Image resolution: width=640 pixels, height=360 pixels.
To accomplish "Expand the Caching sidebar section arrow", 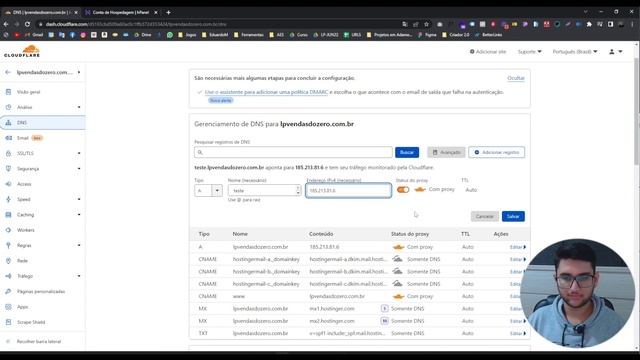I will [79, 215].
